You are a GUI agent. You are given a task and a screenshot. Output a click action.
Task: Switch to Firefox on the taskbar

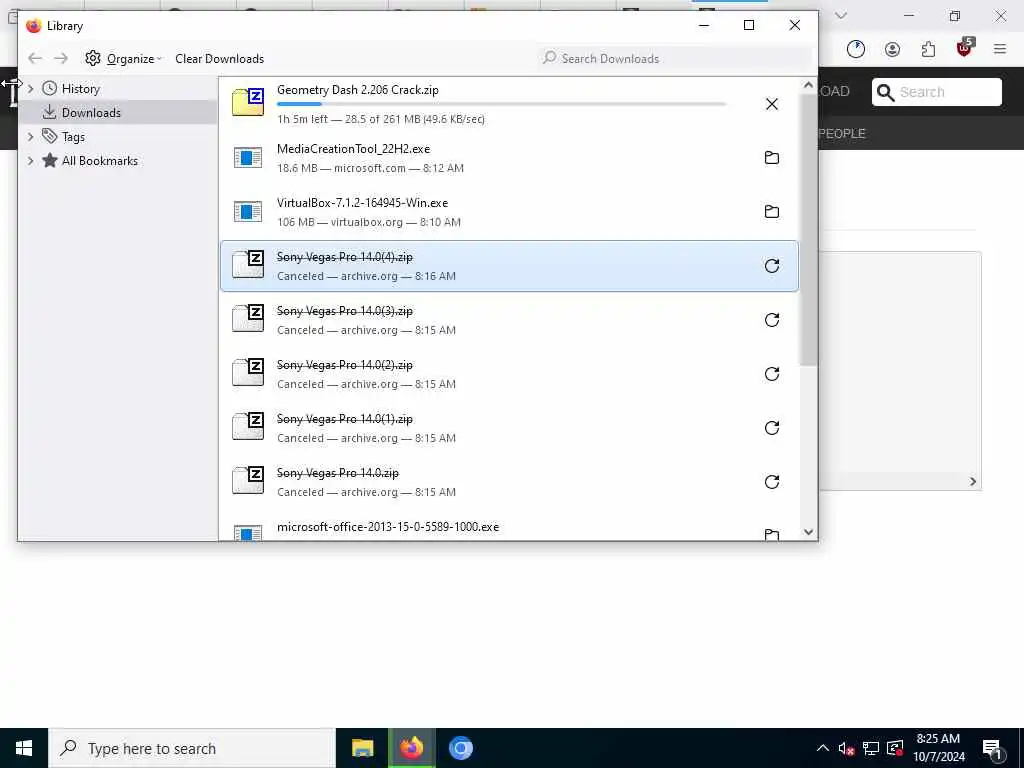[x=411, y=748]
